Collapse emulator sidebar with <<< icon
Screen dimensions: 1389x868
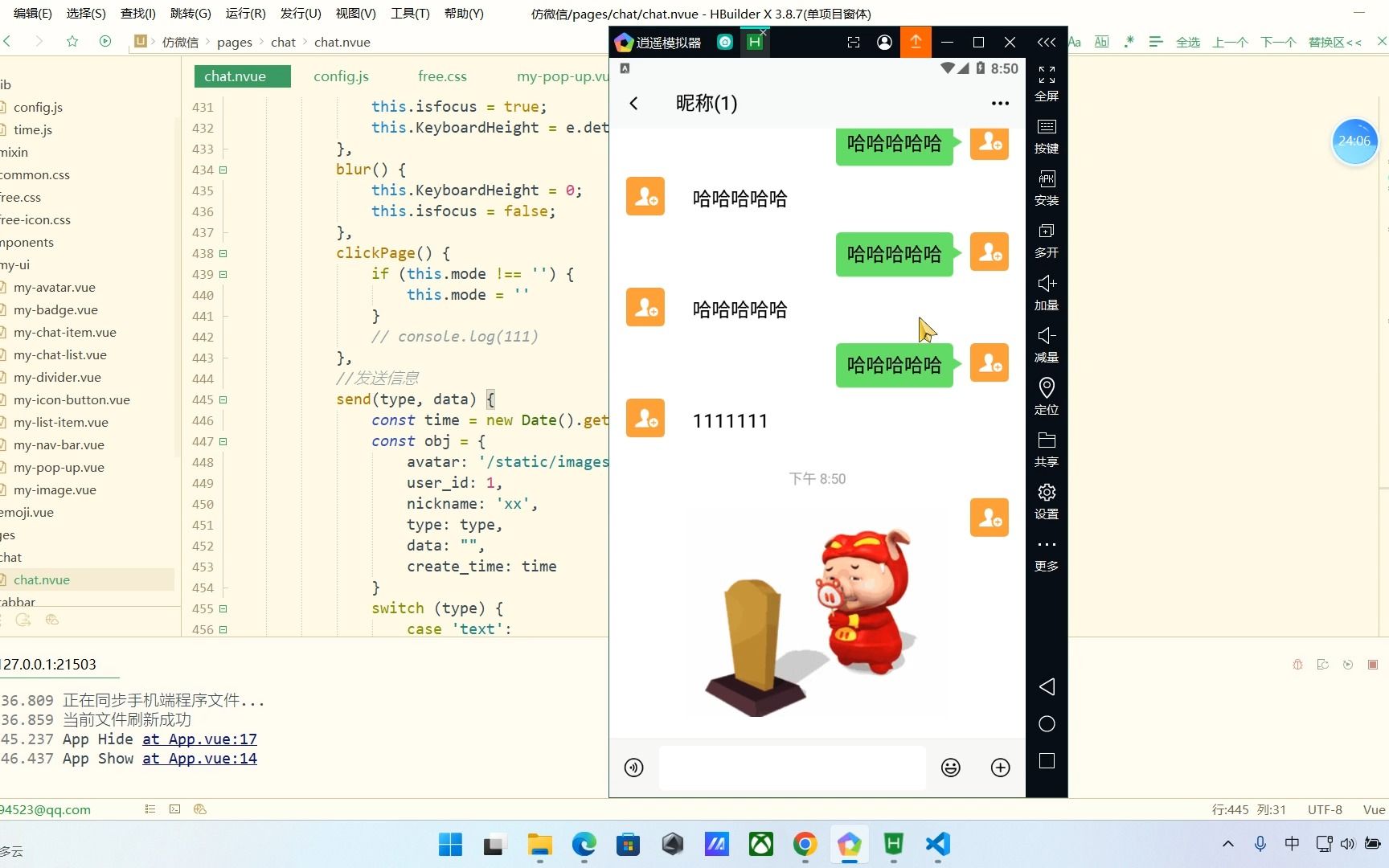coord(1047,42)
